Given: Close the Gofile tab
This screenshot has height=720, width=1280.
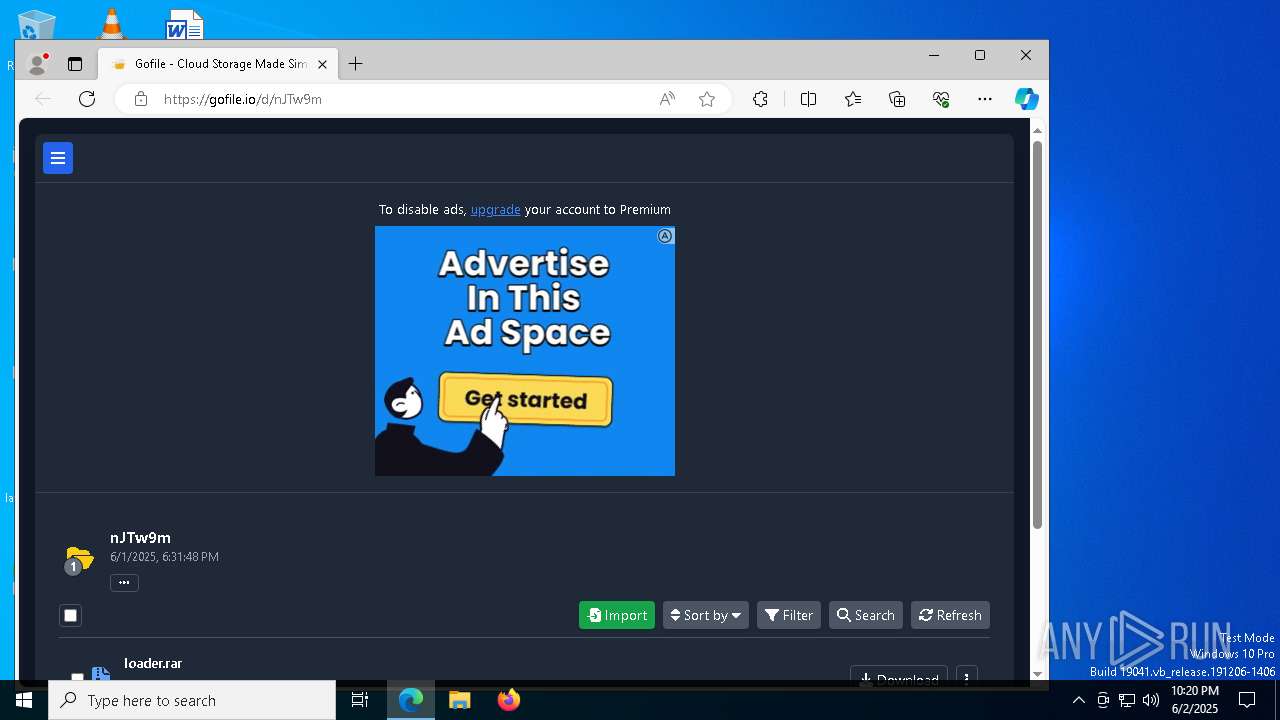Looking at the screenshot, I should click(322, 64).
